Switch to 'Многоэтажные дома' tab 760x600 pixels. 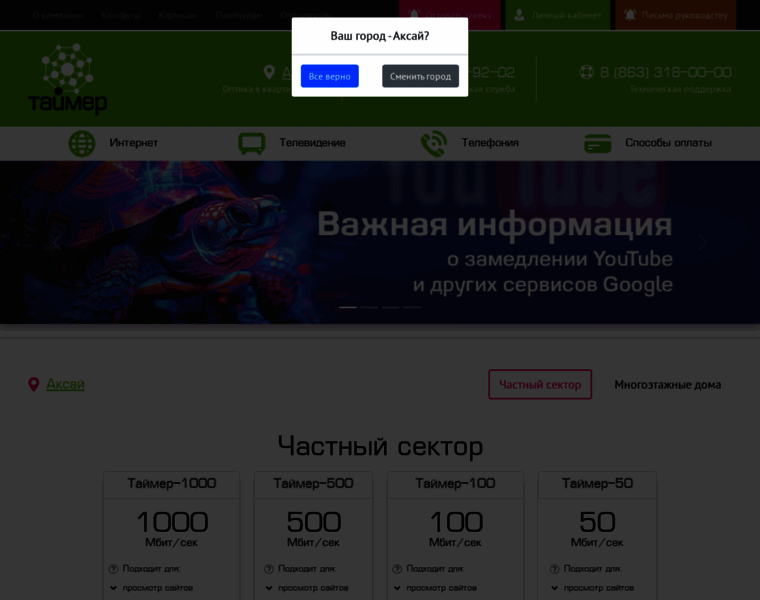pos(667,384)
